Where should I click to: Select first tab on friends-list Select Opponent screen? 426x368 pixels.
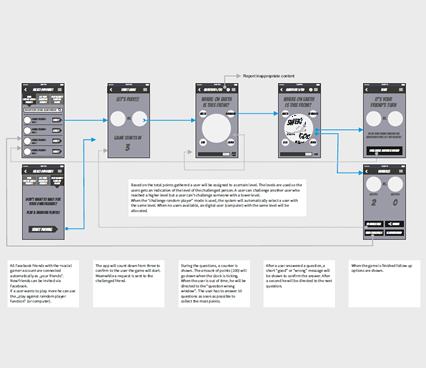(x=29, y=99)
